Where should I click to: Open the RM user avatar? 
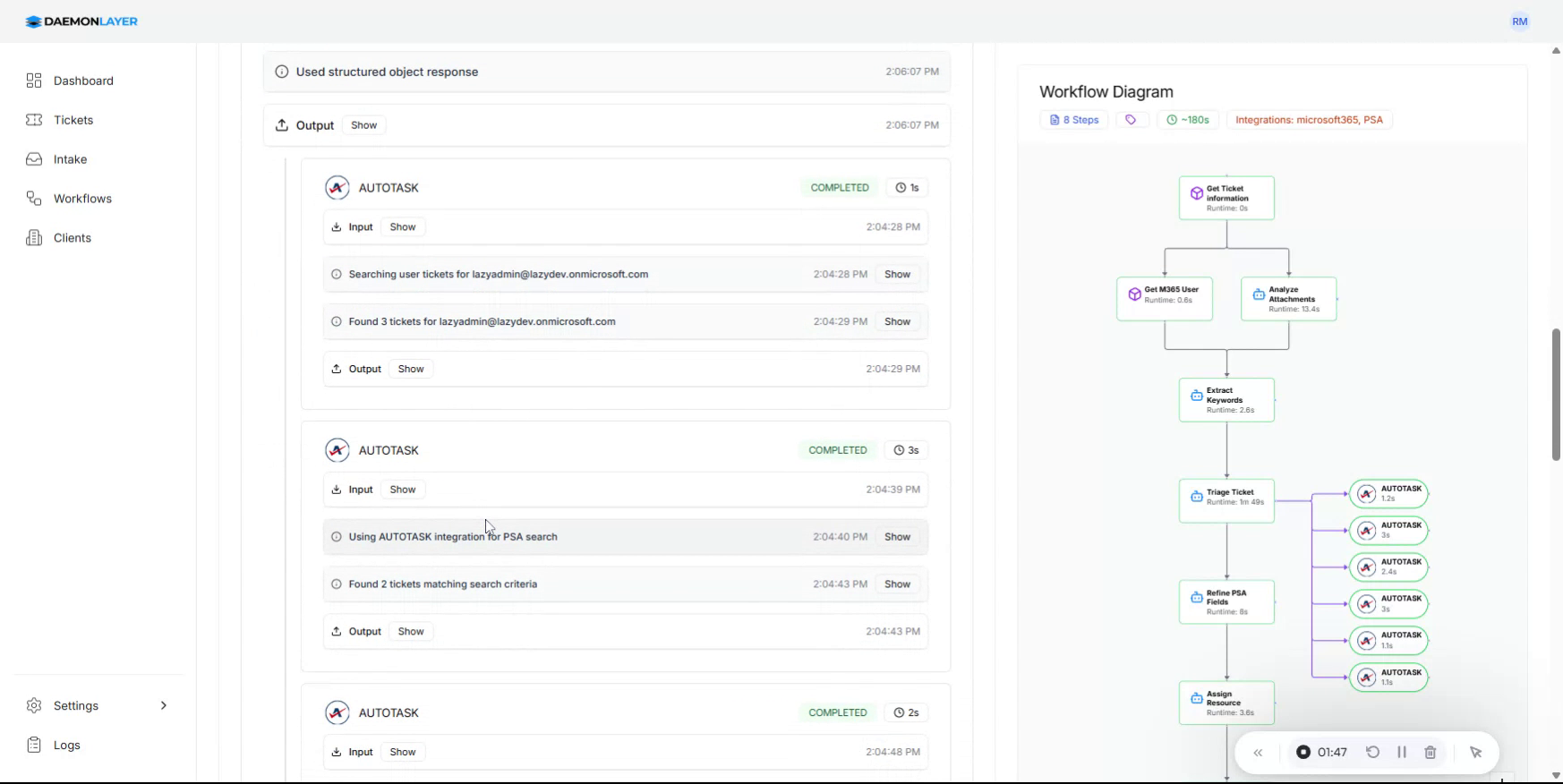point(1519,21)
